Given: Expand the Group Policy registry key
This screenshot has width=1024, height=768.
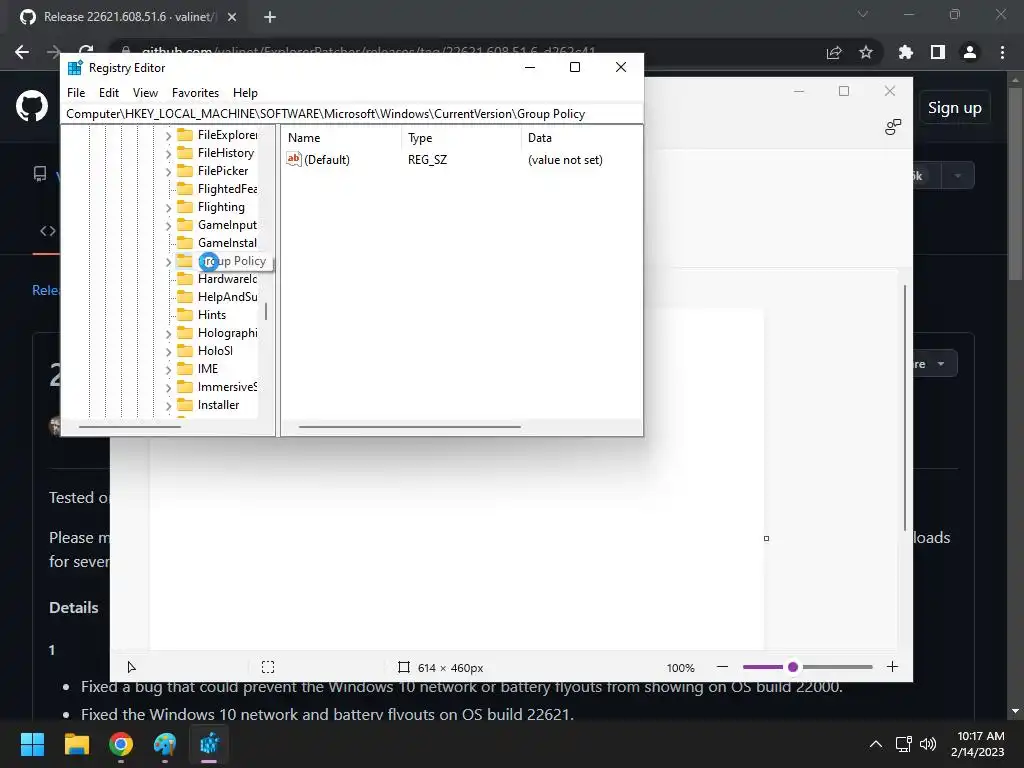Looking at the screenshot, I should click(168, 261).
